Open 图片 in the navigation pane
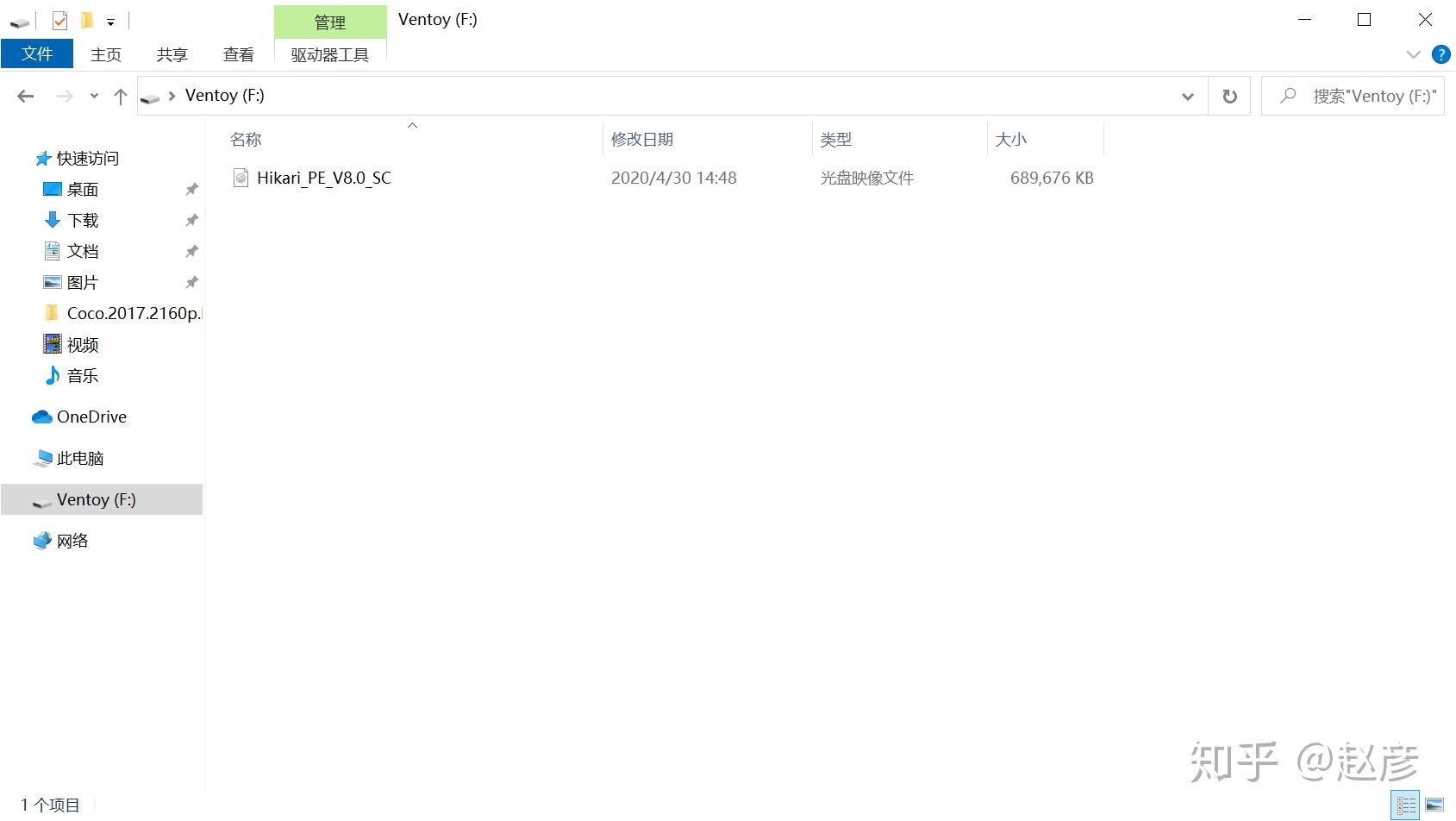 pos(83,282)
